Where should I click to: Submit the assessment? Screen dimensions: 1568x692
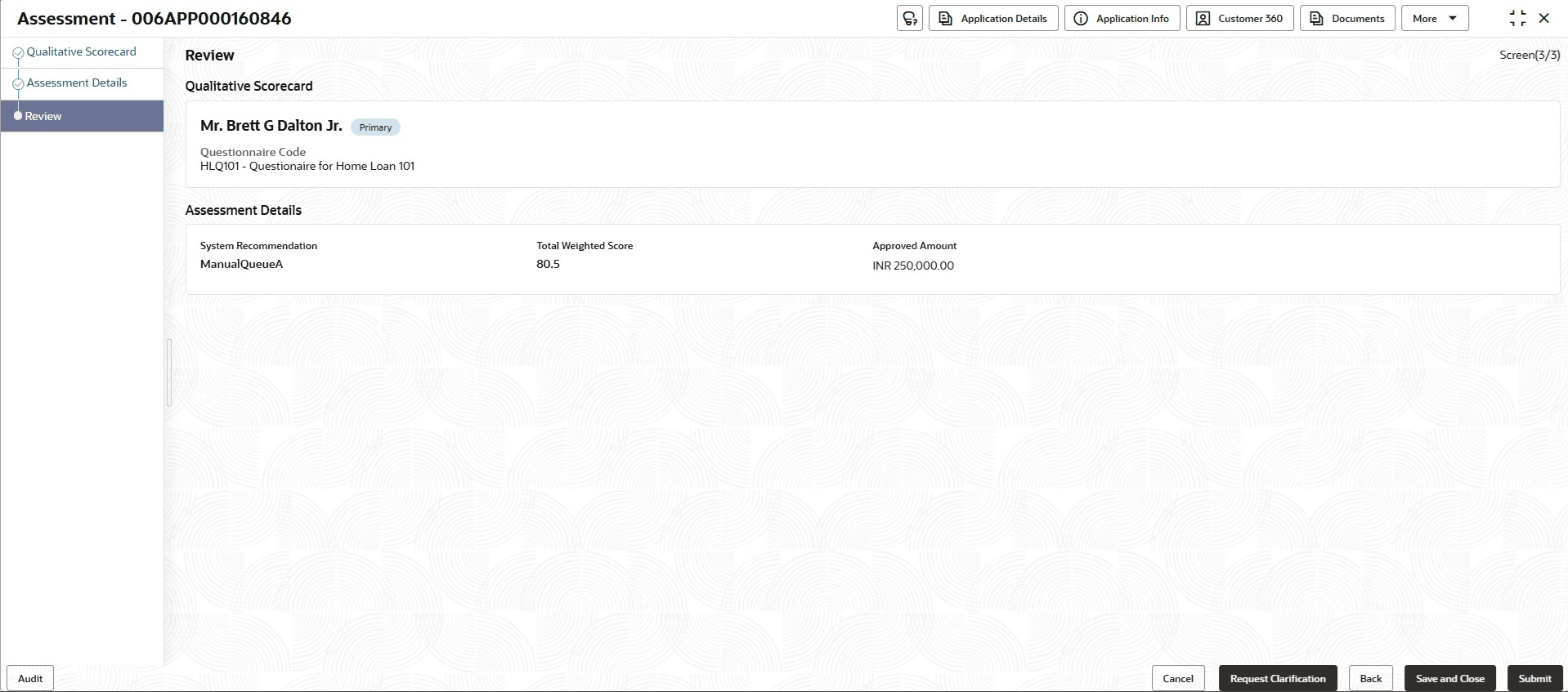coord(1534,678)
